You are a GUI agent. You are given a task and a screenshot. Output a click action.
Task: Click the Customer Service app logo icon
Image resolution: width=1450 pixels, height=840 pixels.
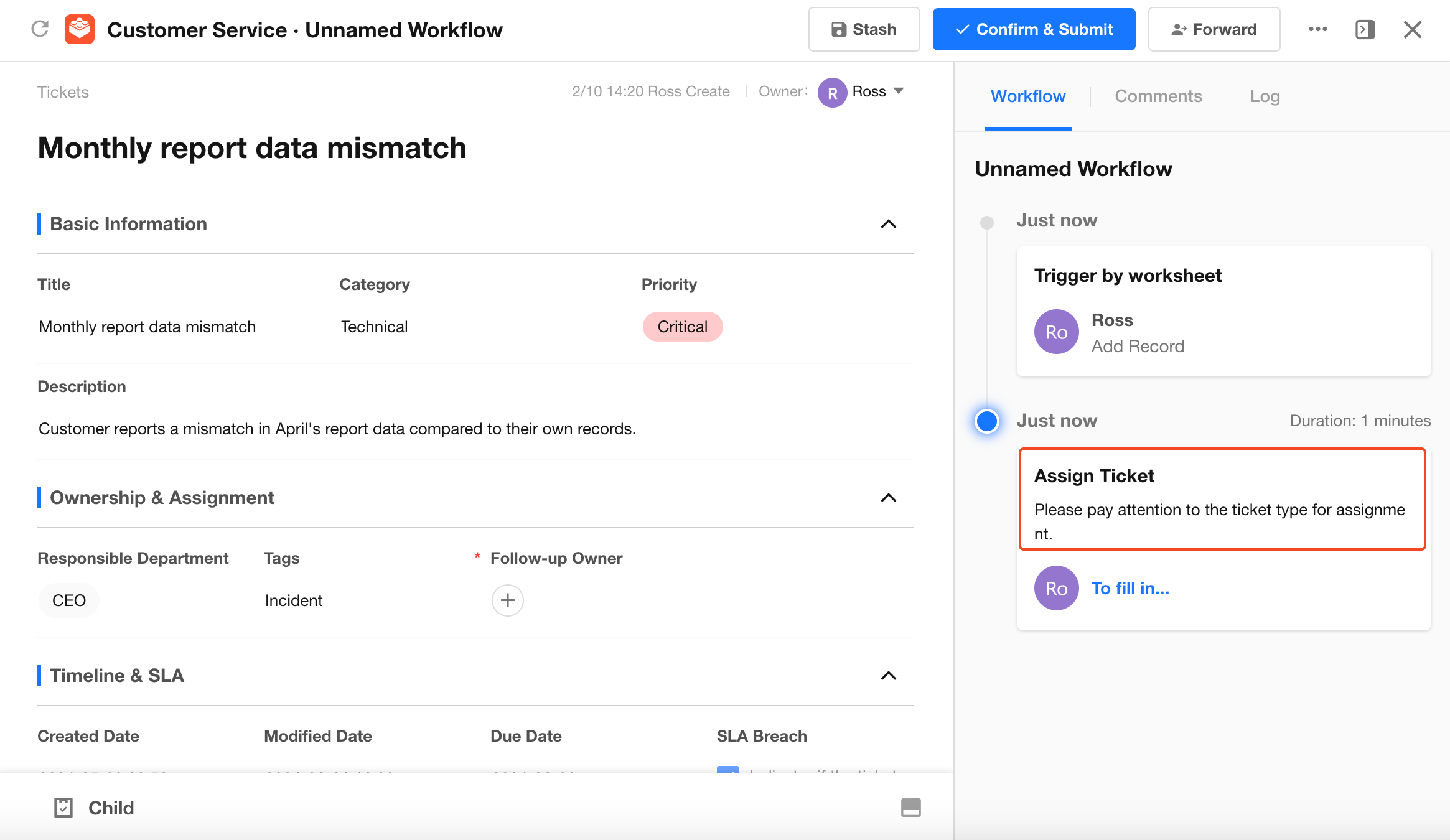80,29
